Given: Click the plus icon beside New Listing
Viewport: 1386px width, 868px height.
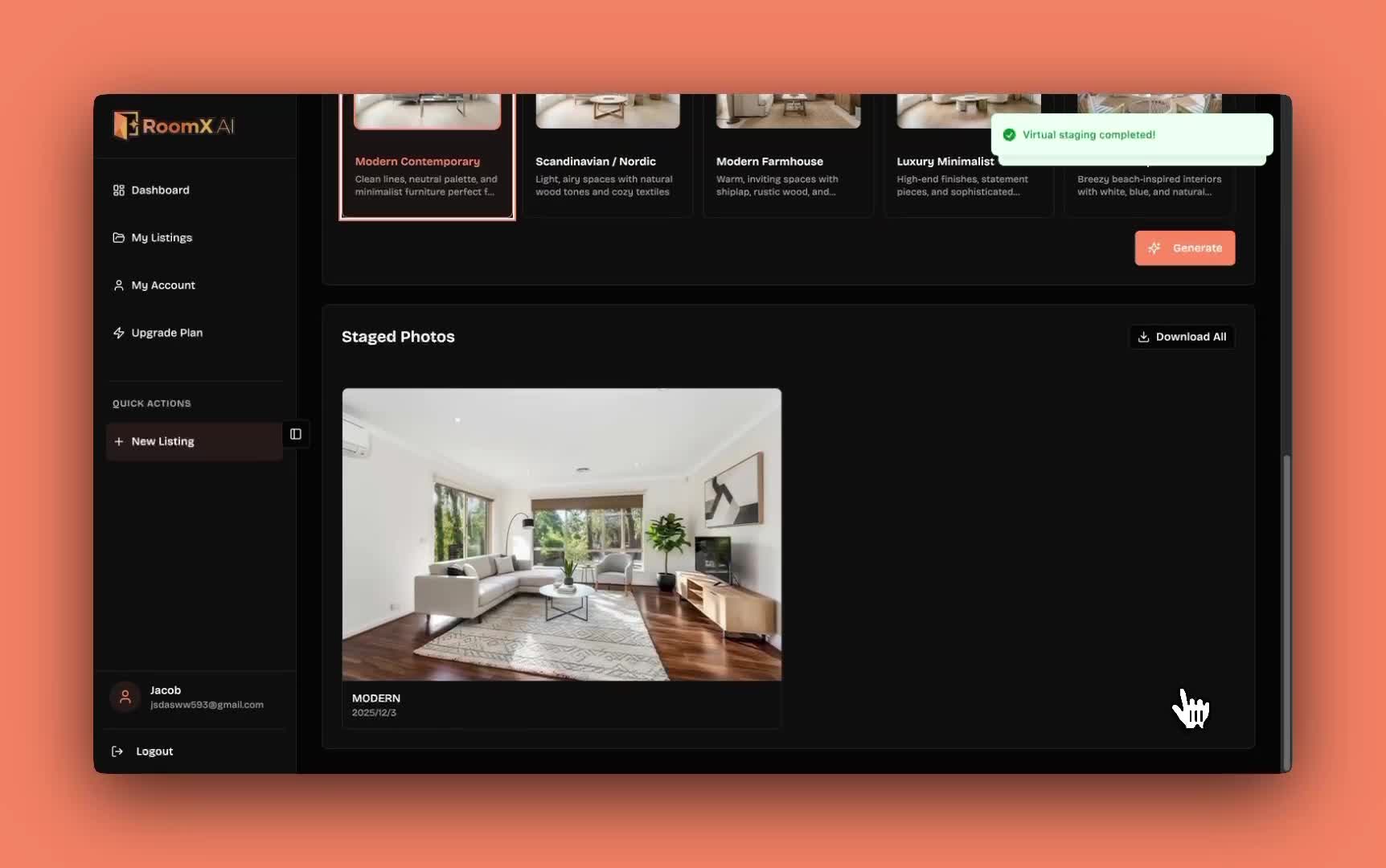Looking at the screenshot, I should [x=118, y=441].
